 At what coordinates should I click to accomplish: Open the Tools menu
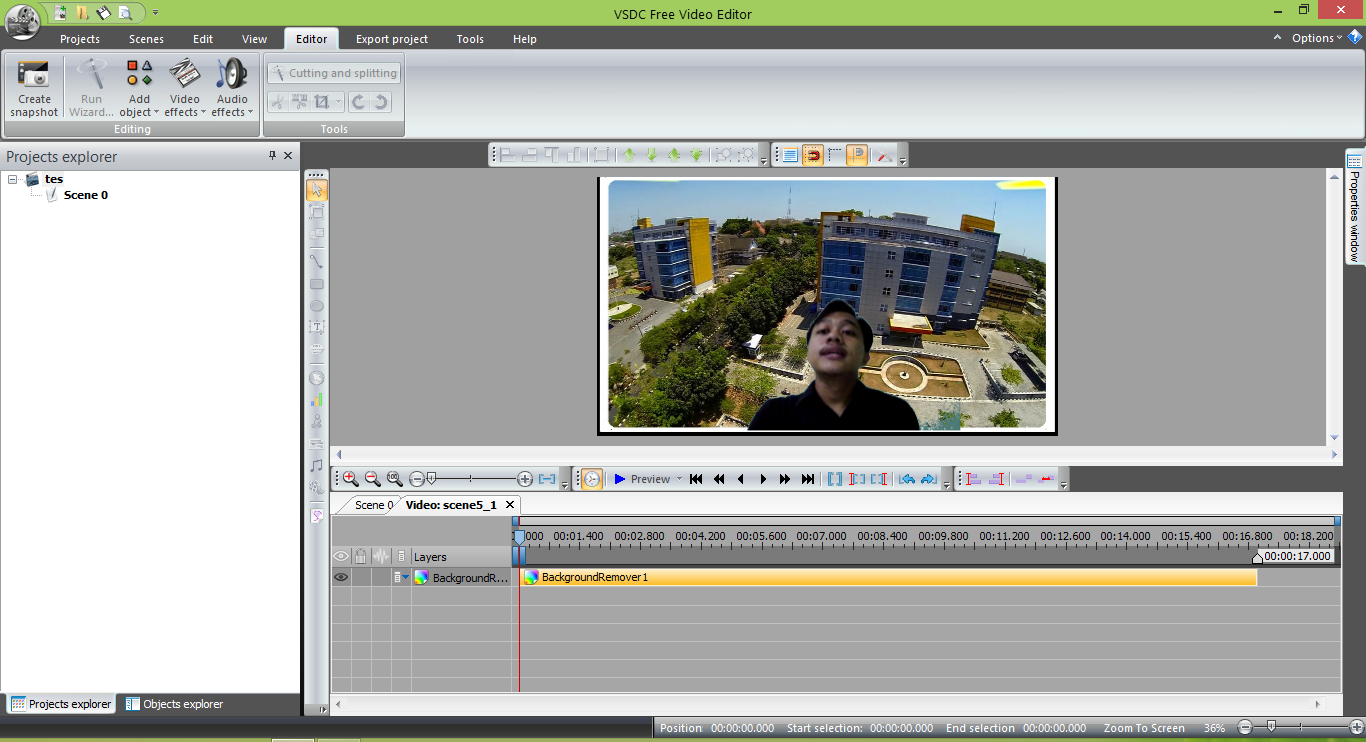(470, 39)
